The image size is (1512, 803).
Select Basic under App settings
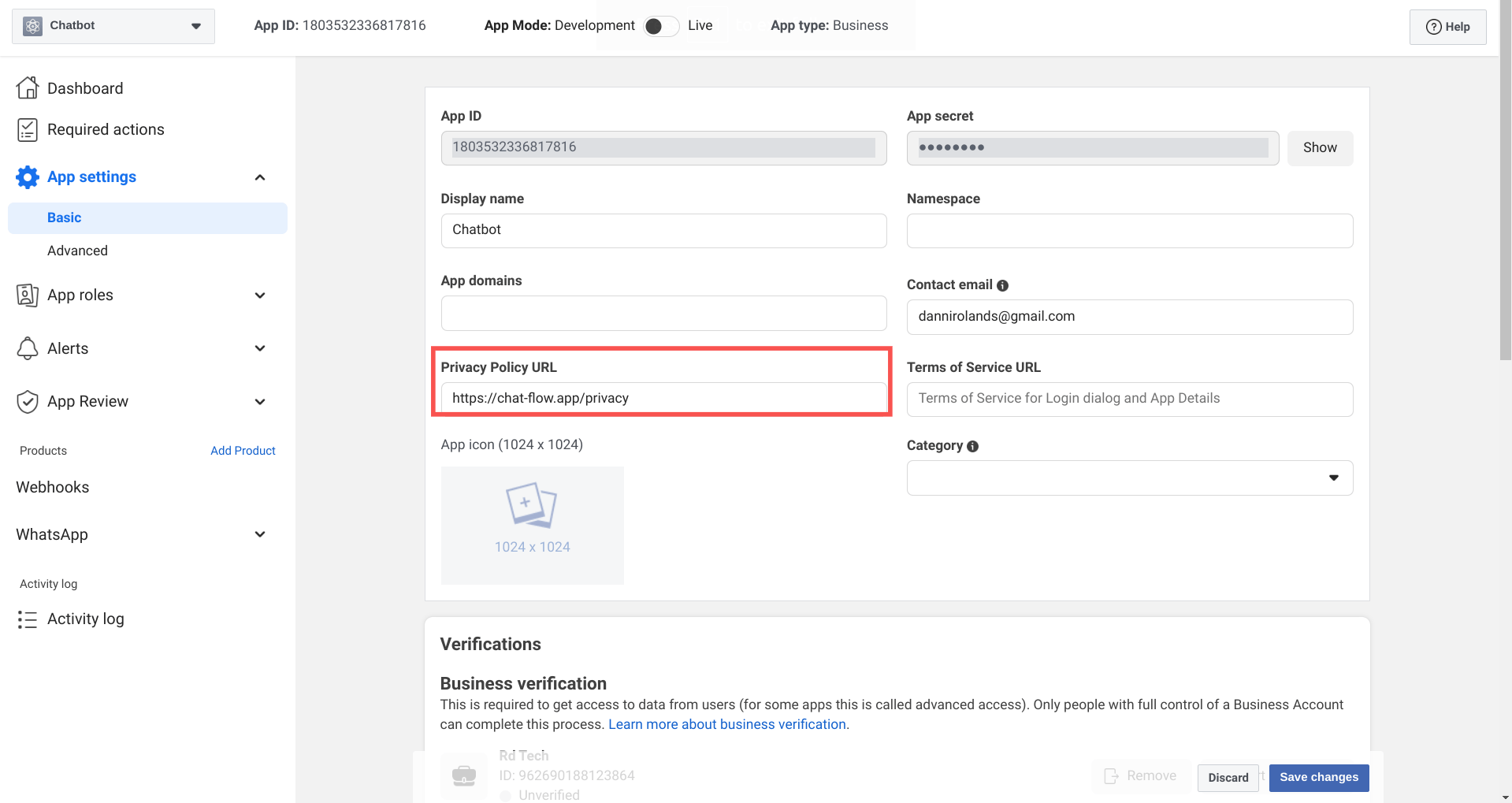(147, 217)
